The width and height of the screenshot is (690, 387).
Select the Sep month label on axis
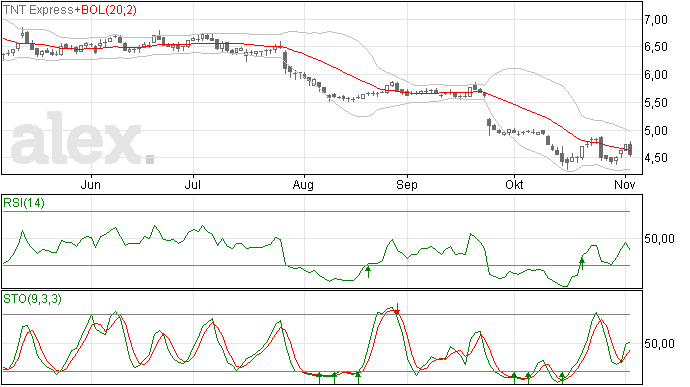[x=407, y=185]
